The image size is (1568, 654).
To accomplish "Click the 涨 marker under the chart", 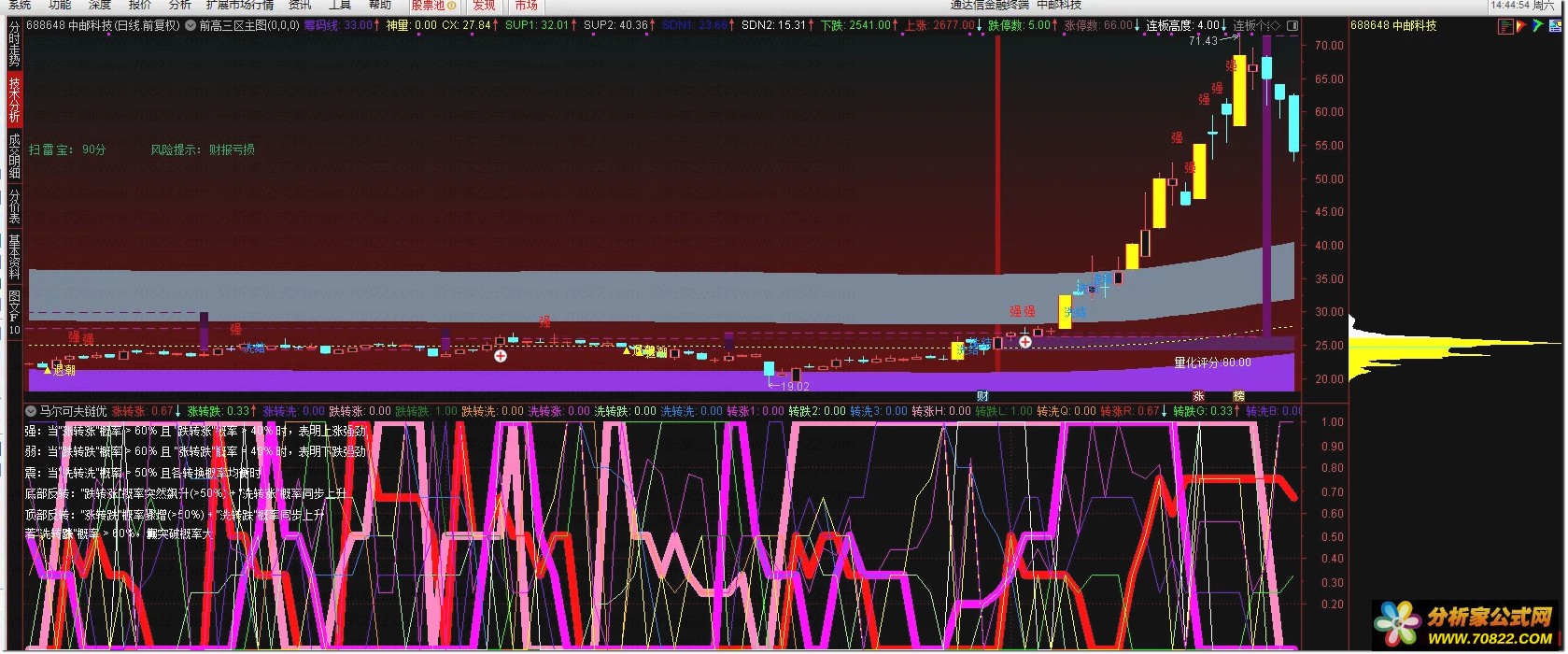I will [1198, 396].
